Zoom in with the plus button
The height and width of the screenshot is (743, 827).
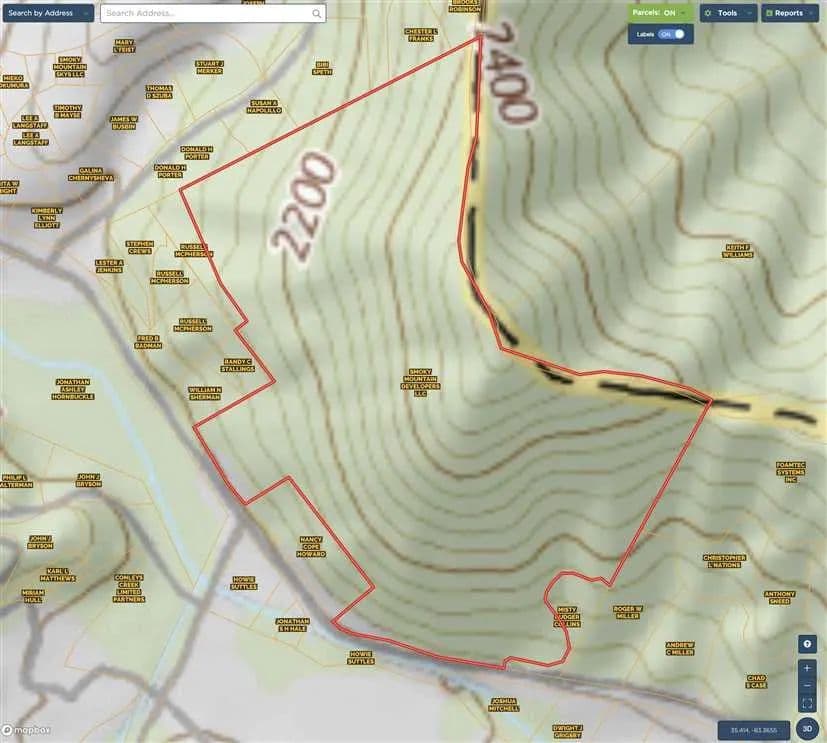click(807, 667)
